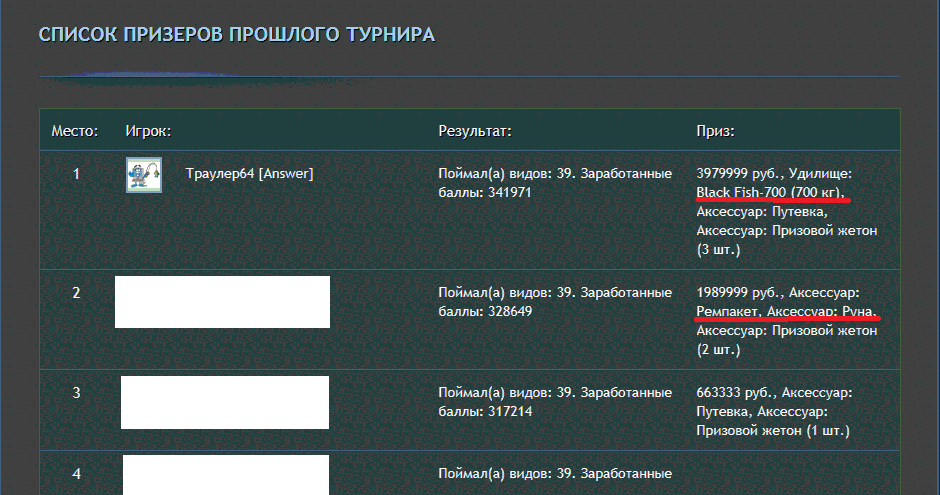Image resolution: width=940 pixels, height=495 pixels.
Task: Click the first-place player's avatar icon
Action: pos(144,175)
